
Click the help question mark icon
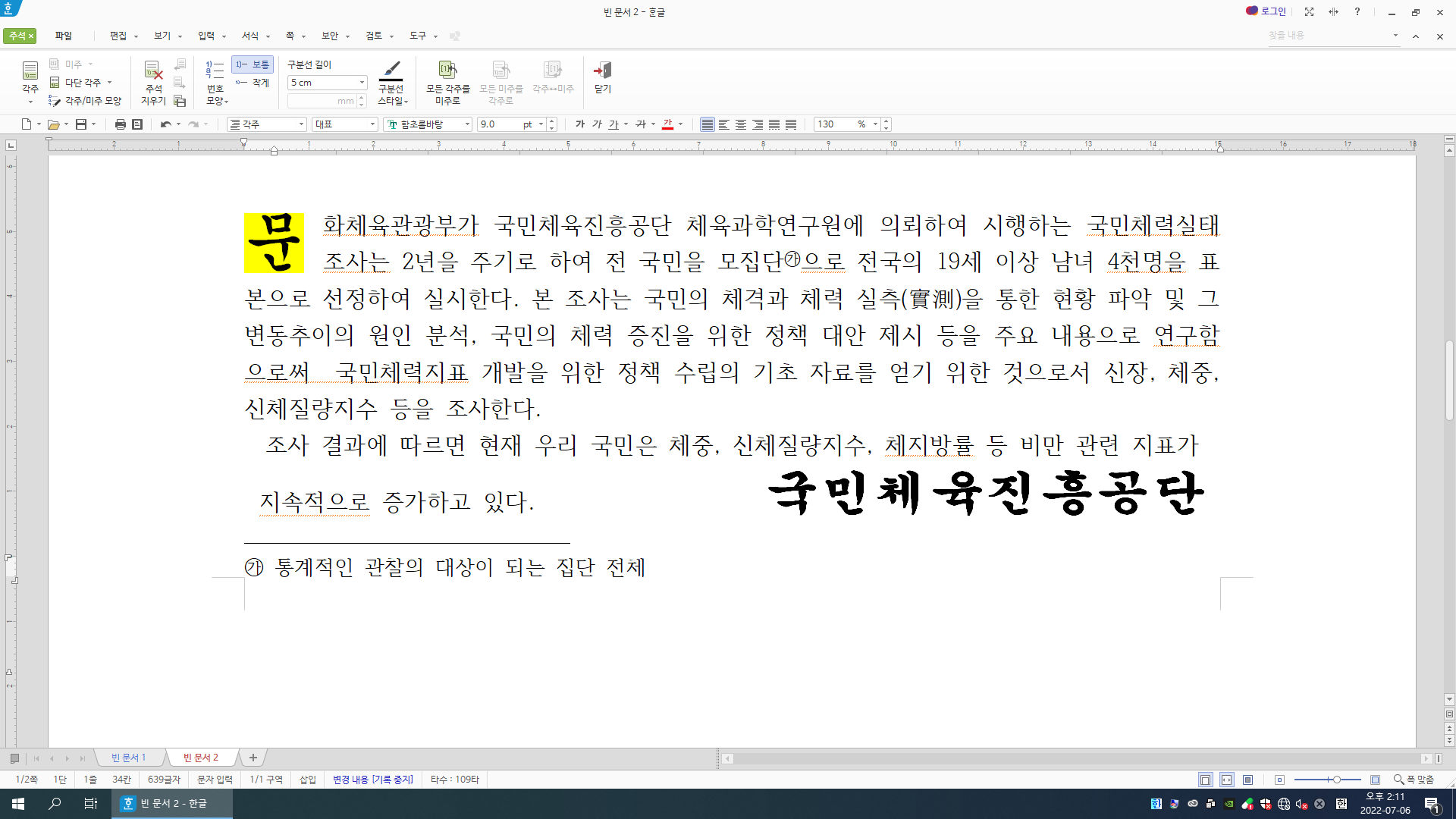[1357, 12]
